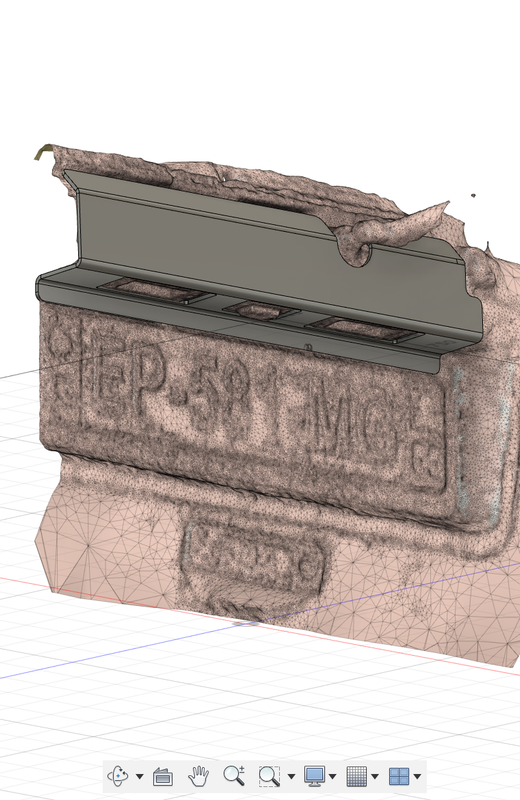The image size is (520, 800).
Task: Select the Pan hand tool
Action: [x=198, y=776]
